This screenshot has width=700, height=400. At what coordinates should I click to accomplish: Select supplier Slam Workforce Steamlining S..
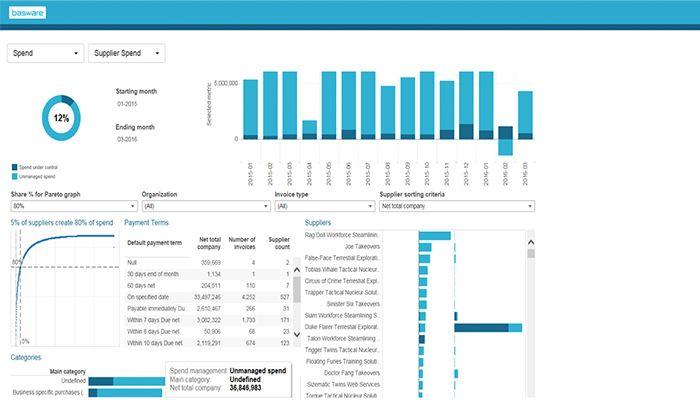[342, 316]
